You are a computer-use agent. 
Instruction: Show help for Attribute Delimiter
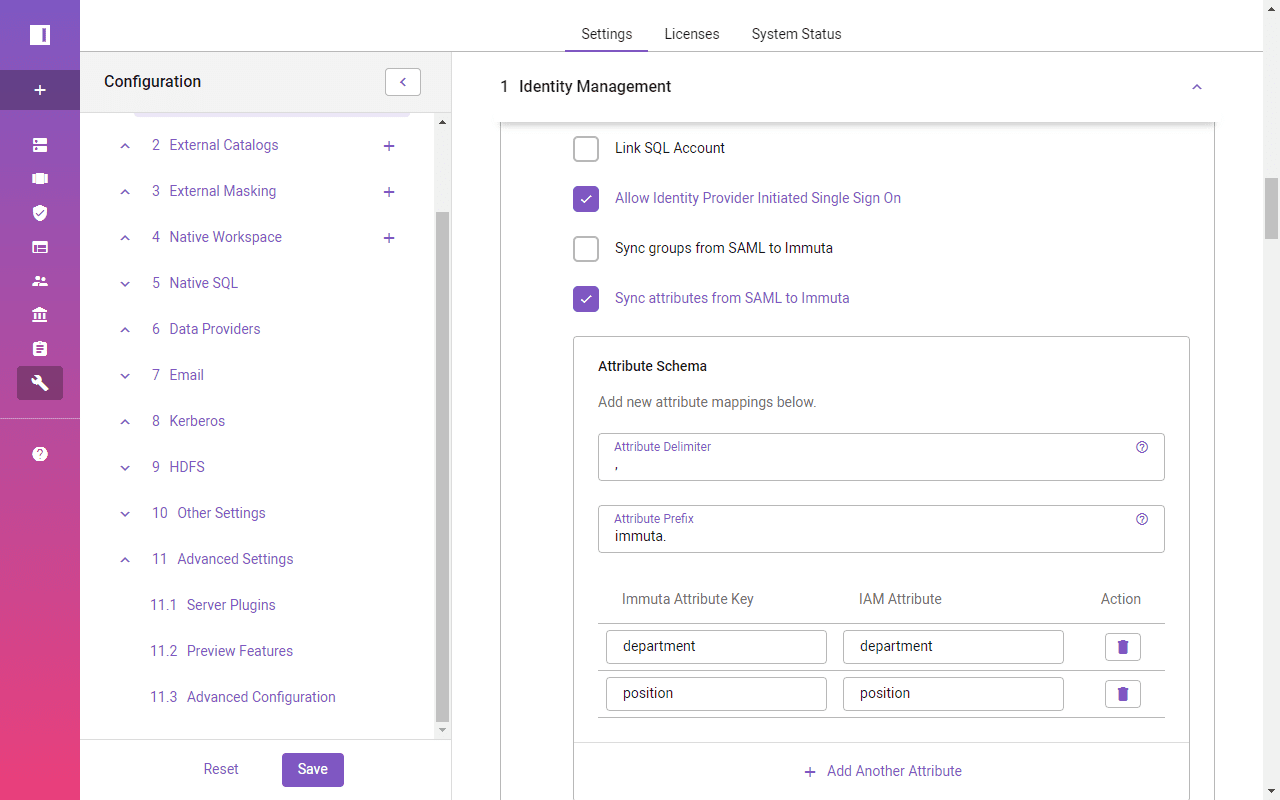click(1142, 447)
